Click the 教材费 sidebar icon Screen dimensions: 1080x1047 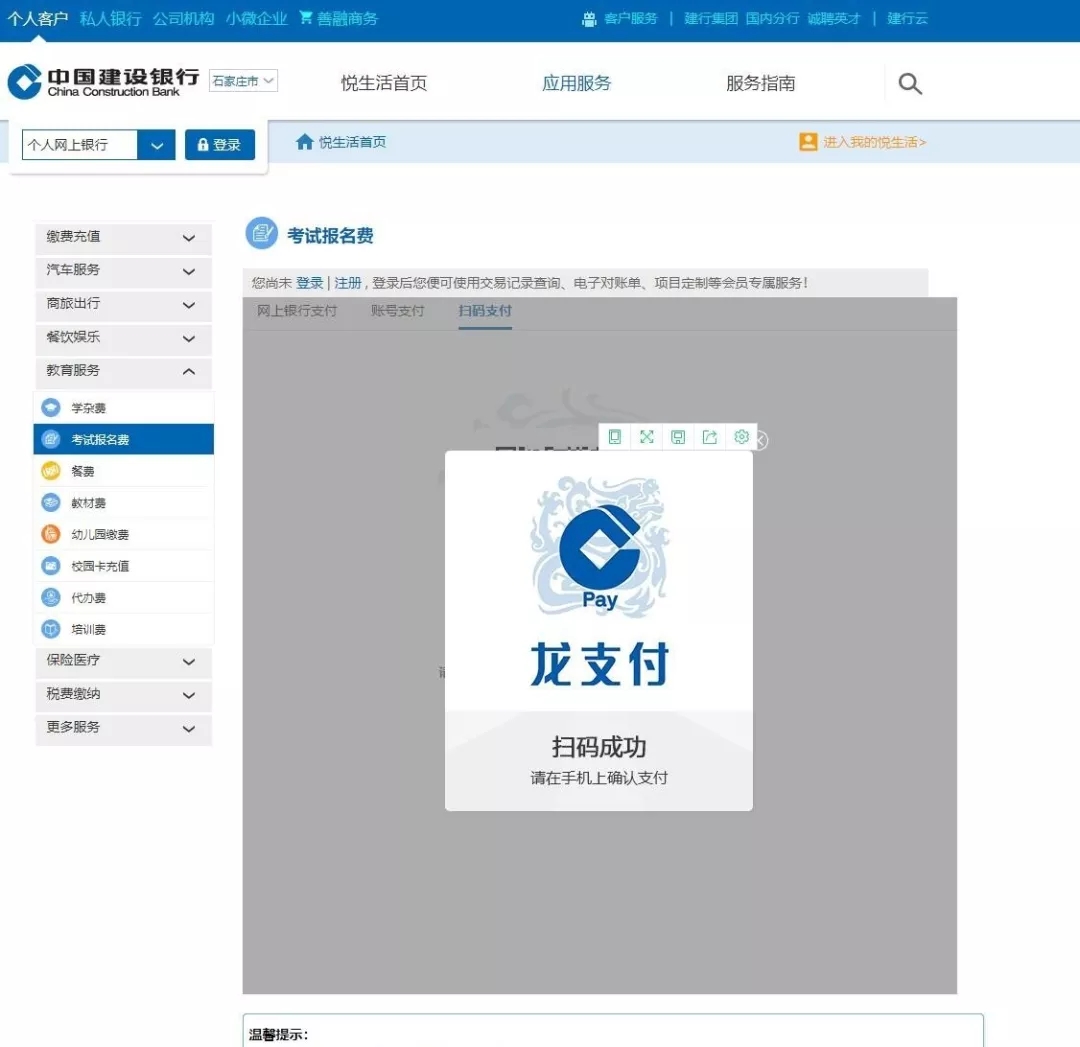tap(51, 503)
